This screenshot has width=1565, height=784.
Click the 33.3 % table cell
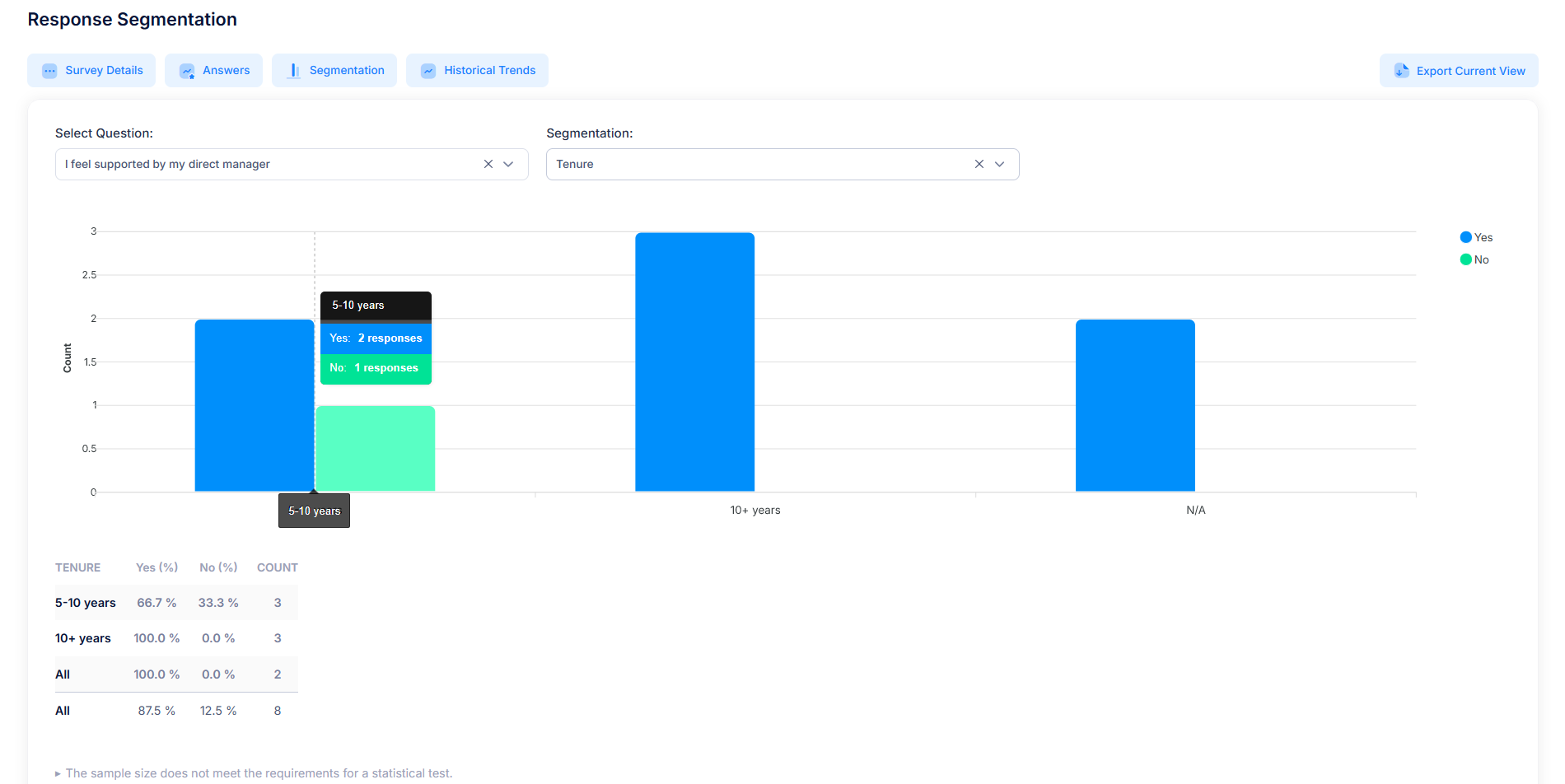(218, 603)
